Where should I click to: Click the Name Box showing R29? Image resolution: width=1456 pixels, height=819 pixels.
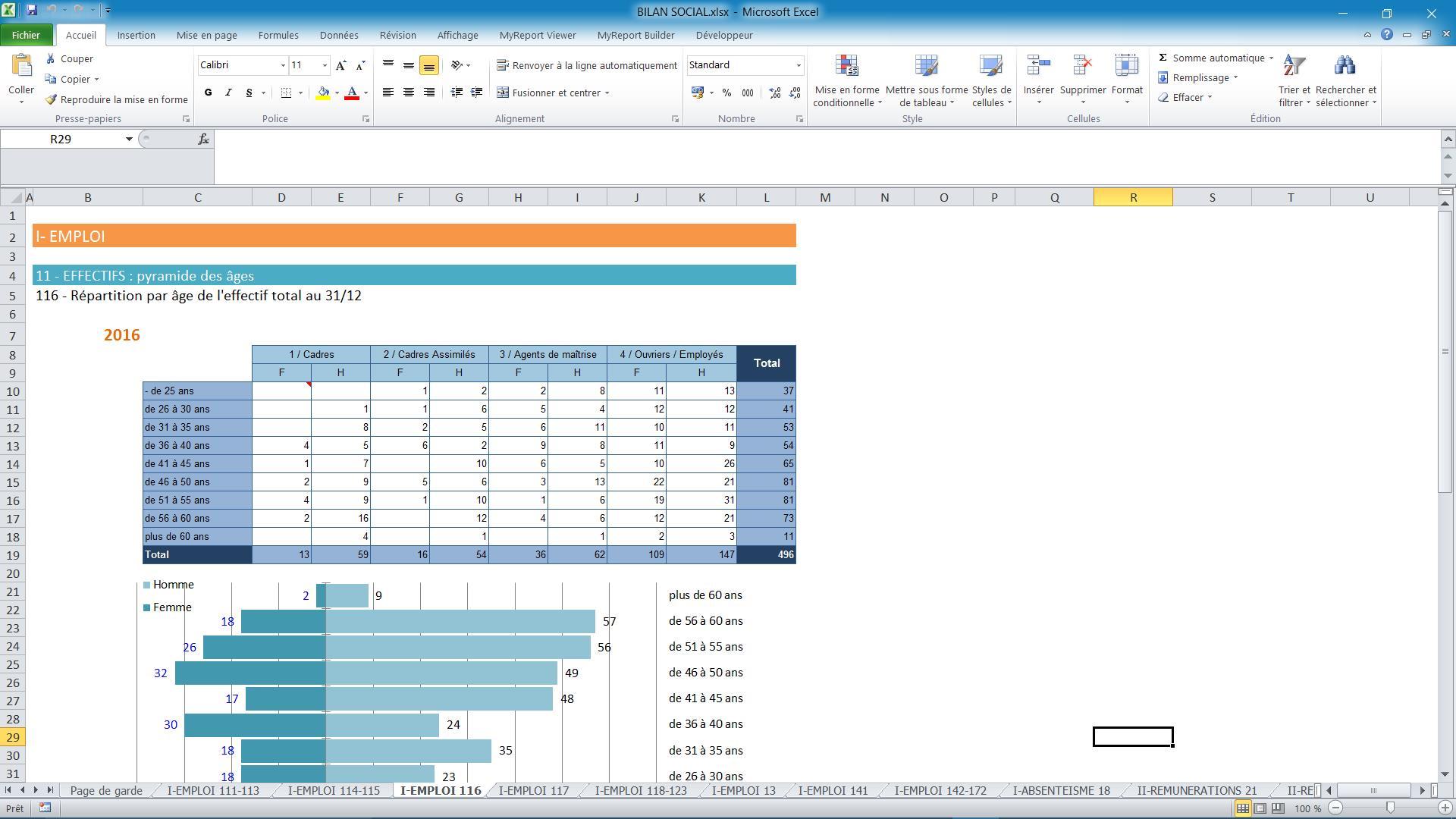coord(61,139)
